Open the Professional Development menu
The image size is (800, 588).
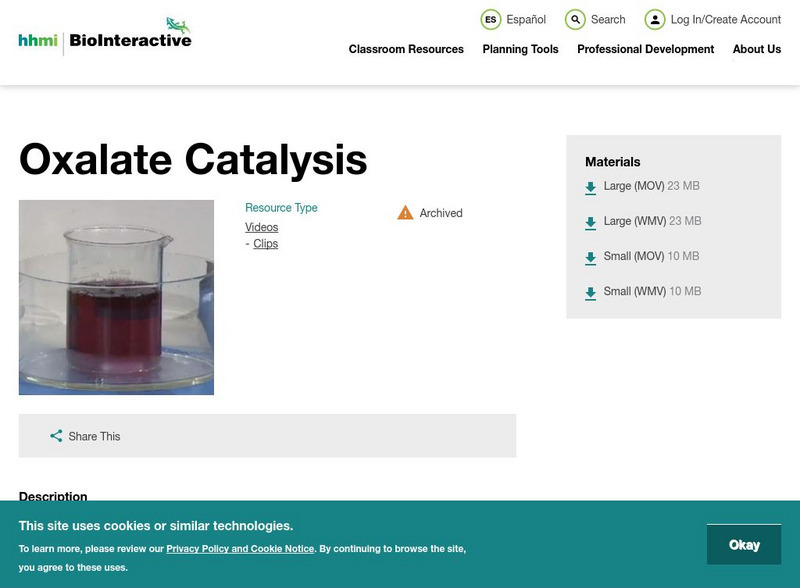[x=646, y=49]
